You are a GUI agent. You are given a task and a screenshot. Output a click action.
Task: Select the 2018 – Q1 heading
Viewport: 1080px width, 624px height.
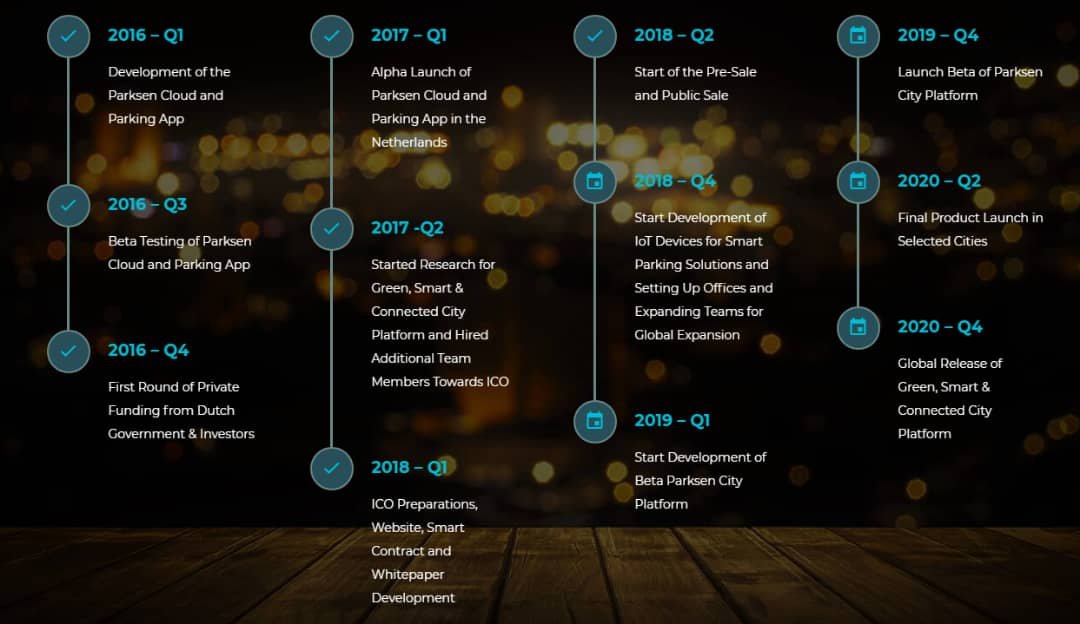click(x=409, y=468)
